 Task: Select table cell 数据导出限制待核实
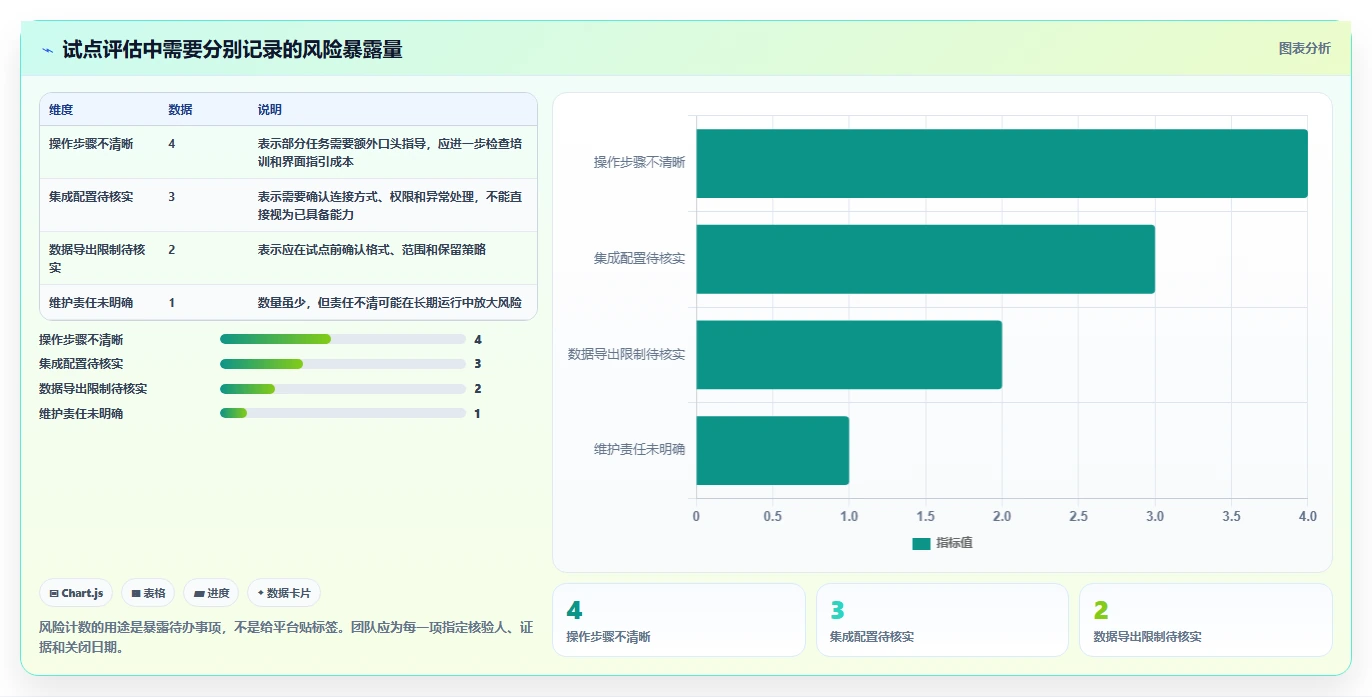[98, 258]
